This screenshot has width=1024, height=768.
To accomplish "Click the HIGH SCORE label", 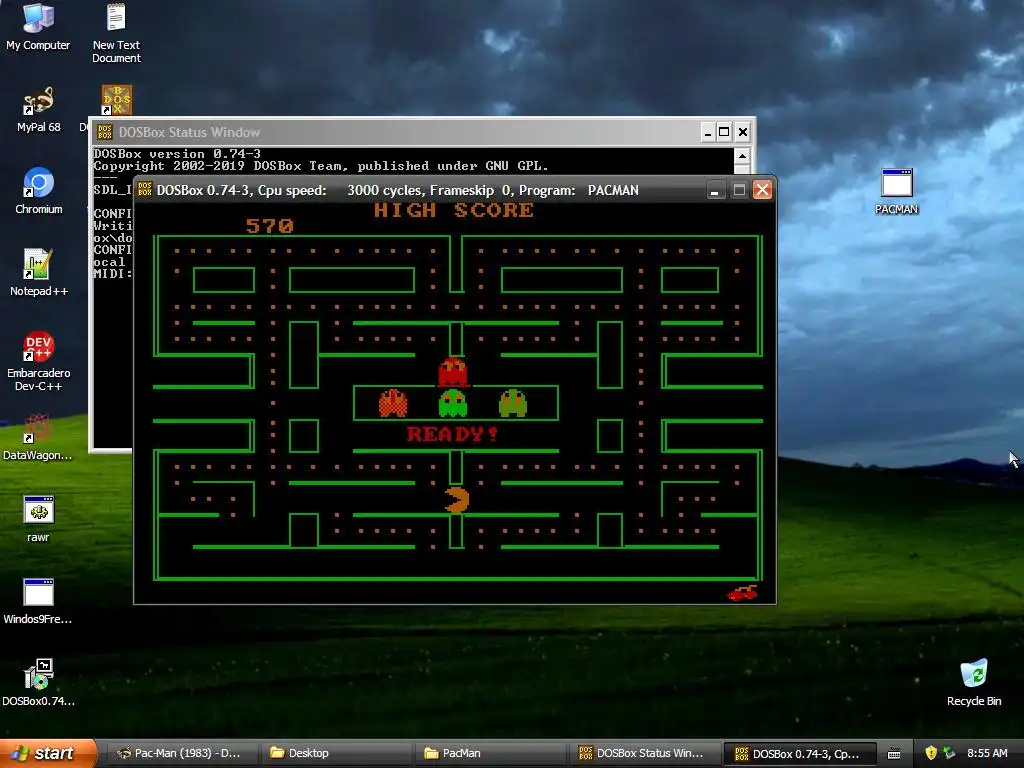I will 454,210.
